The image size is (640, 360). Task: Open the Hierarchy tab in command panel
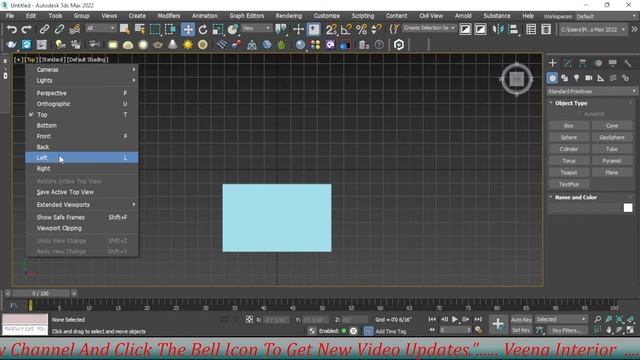coord(583,63)
